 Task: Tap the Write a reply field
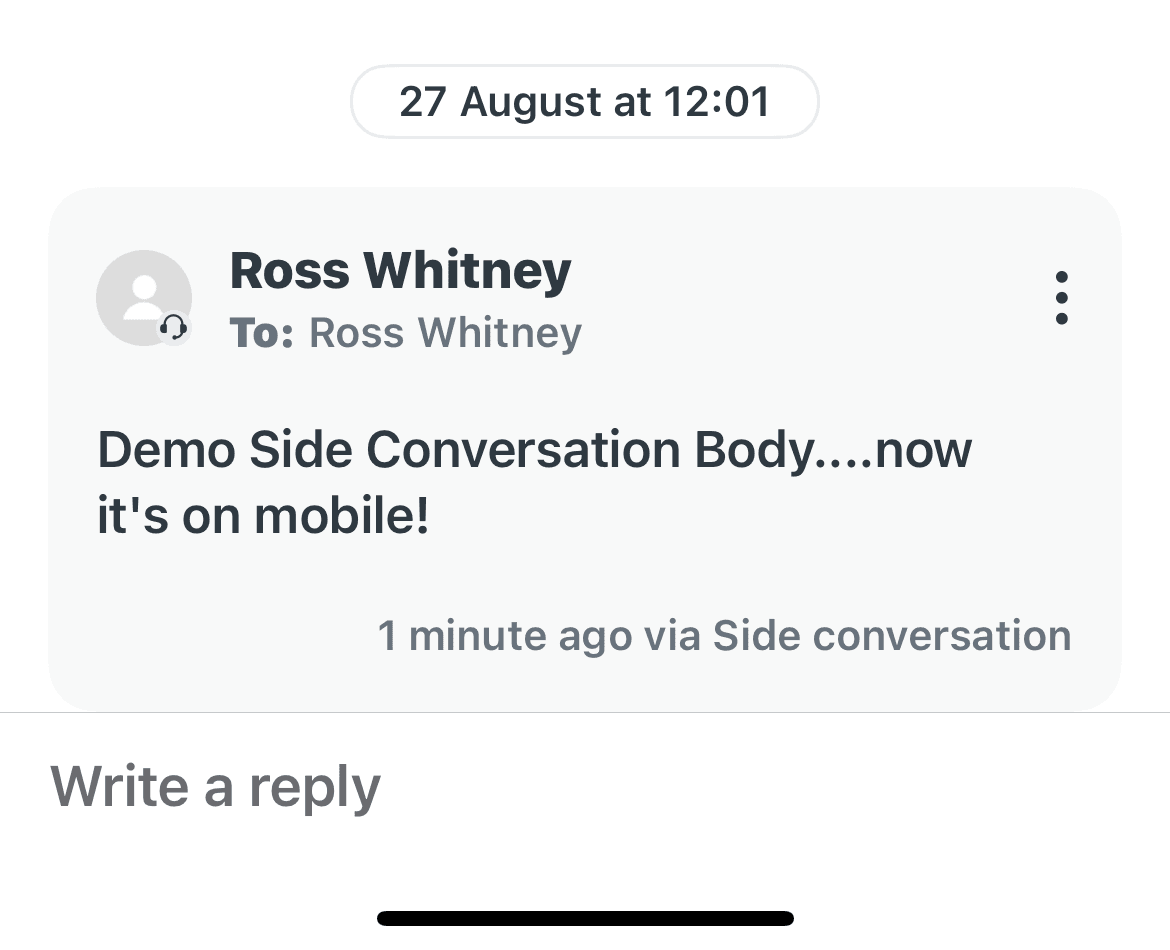tap(215, 786)
